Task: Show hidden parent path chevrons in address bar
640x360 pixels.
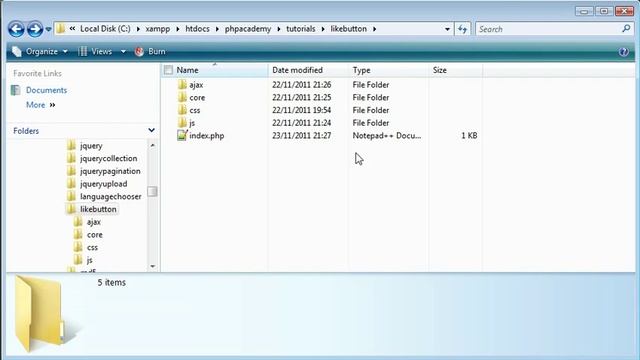Action: tap(72, 29)
